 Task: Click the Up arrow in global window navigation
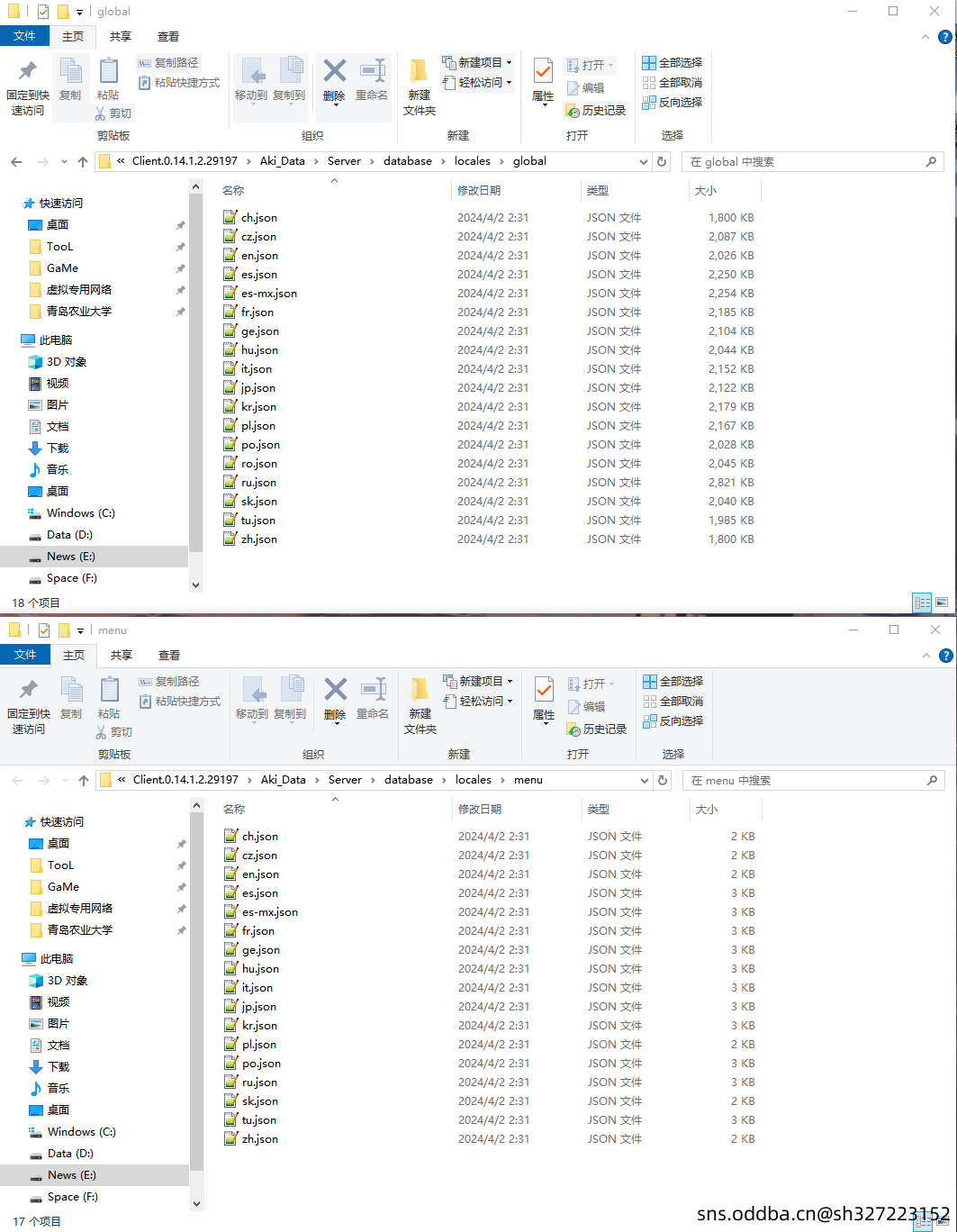pyautogui.click(x=83, y=162)
